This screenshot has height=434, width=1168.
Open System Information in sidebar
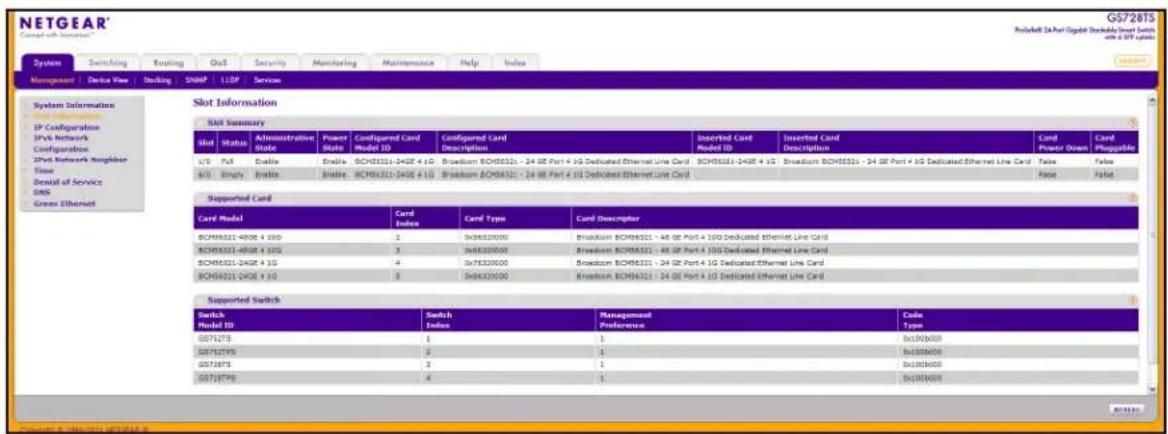point(73,106)
